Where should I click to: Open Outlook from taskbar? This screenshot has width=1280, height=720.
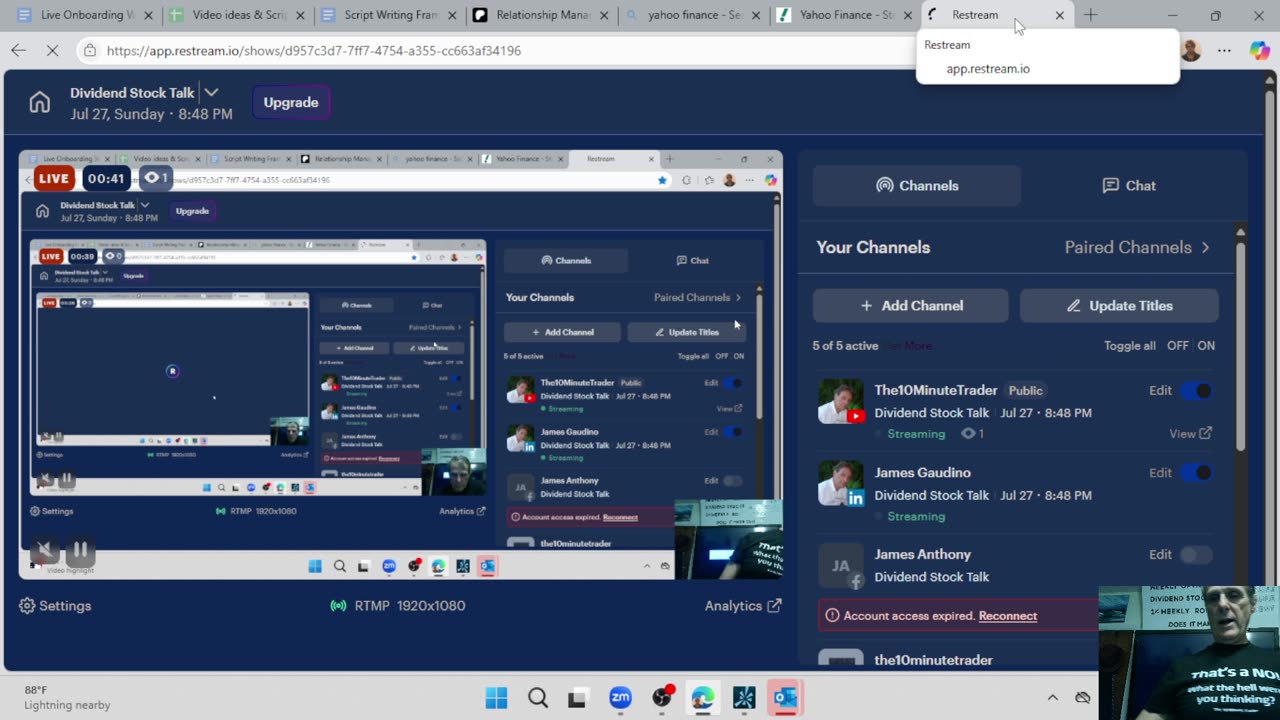click(786, 697)
